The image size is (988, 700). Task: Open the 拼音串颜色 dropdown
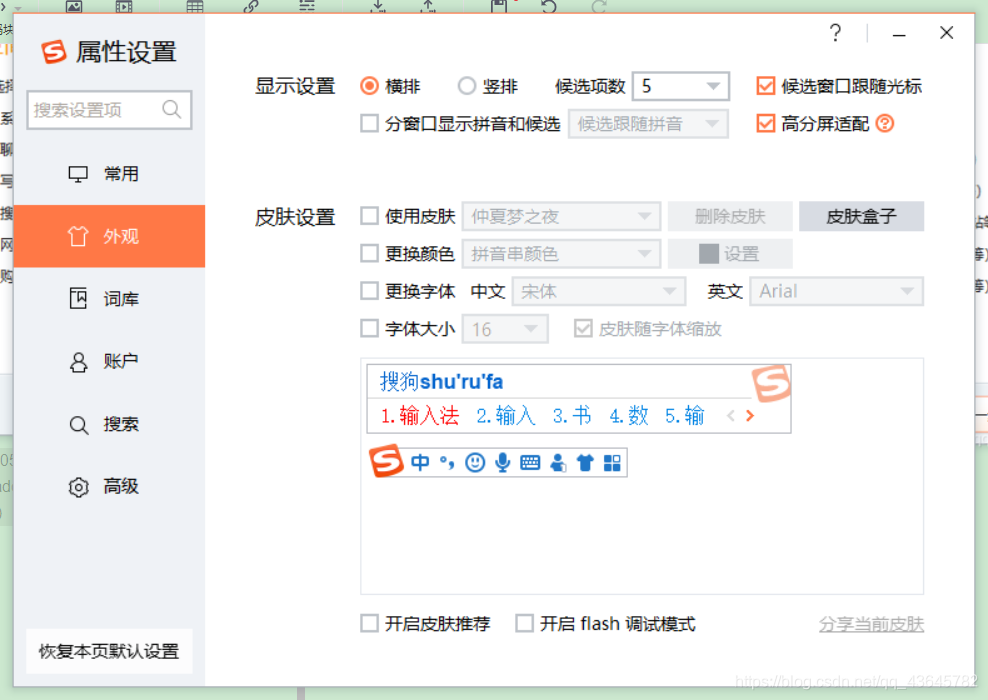561,254
